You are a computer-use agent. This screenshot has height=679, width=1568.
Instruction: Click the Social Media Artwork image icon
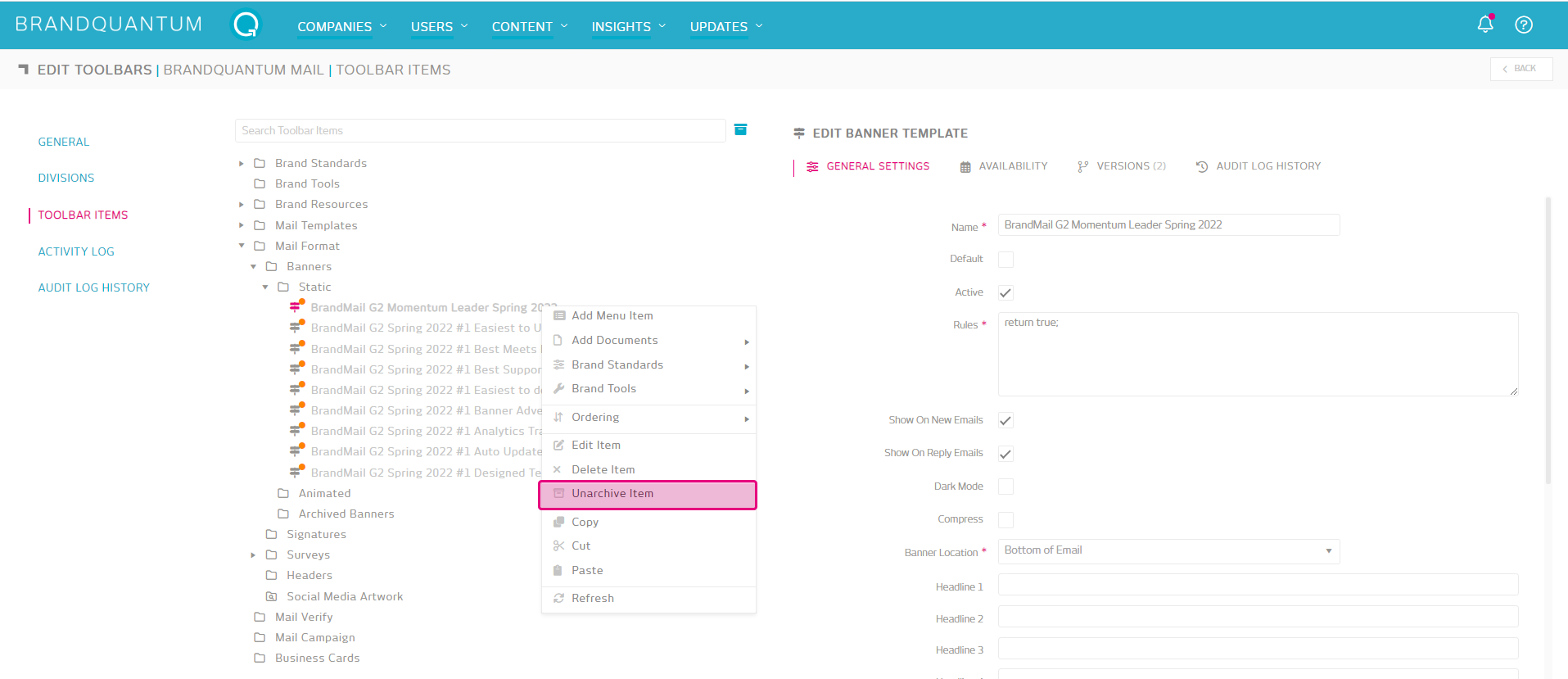(271, 596)
